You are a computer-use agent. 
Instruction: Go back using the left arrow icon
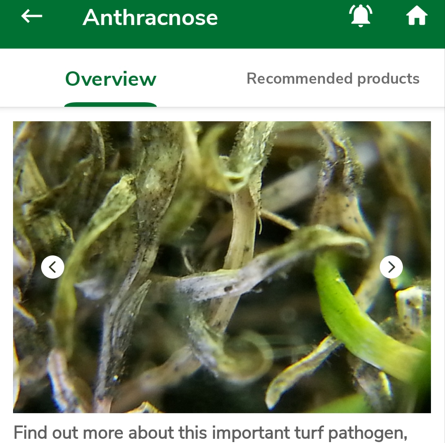pyautogui.click(x=32, y=16)
